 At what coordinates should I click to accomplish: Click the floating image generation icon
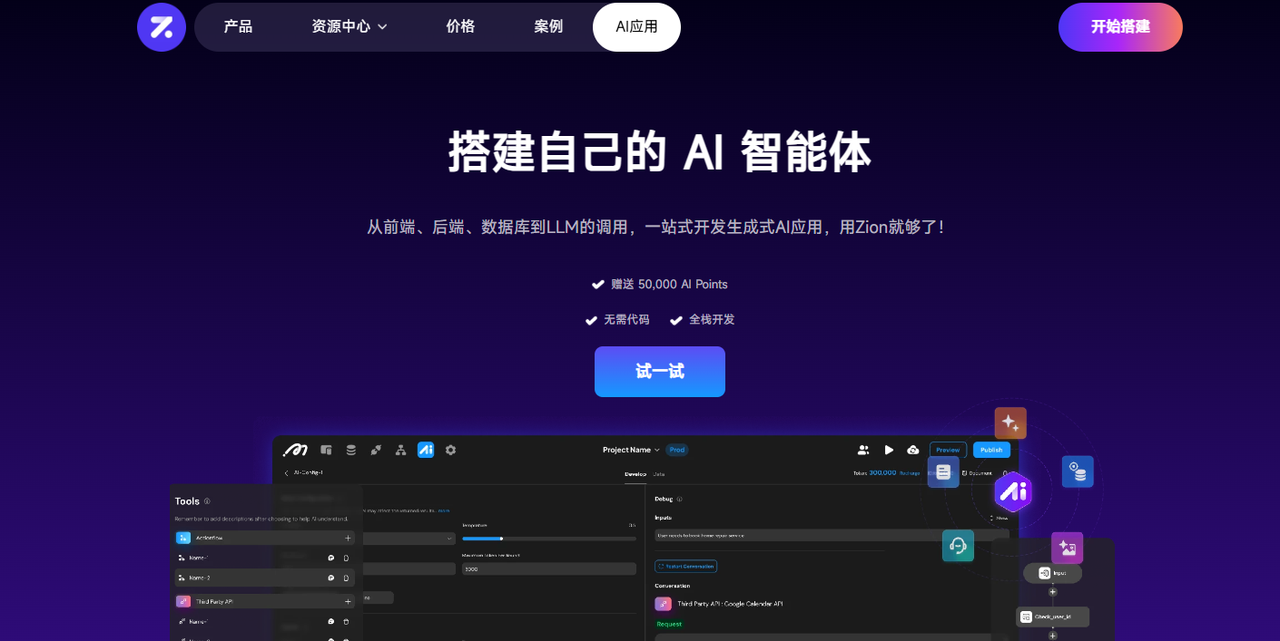click(x=1067, y=548)
